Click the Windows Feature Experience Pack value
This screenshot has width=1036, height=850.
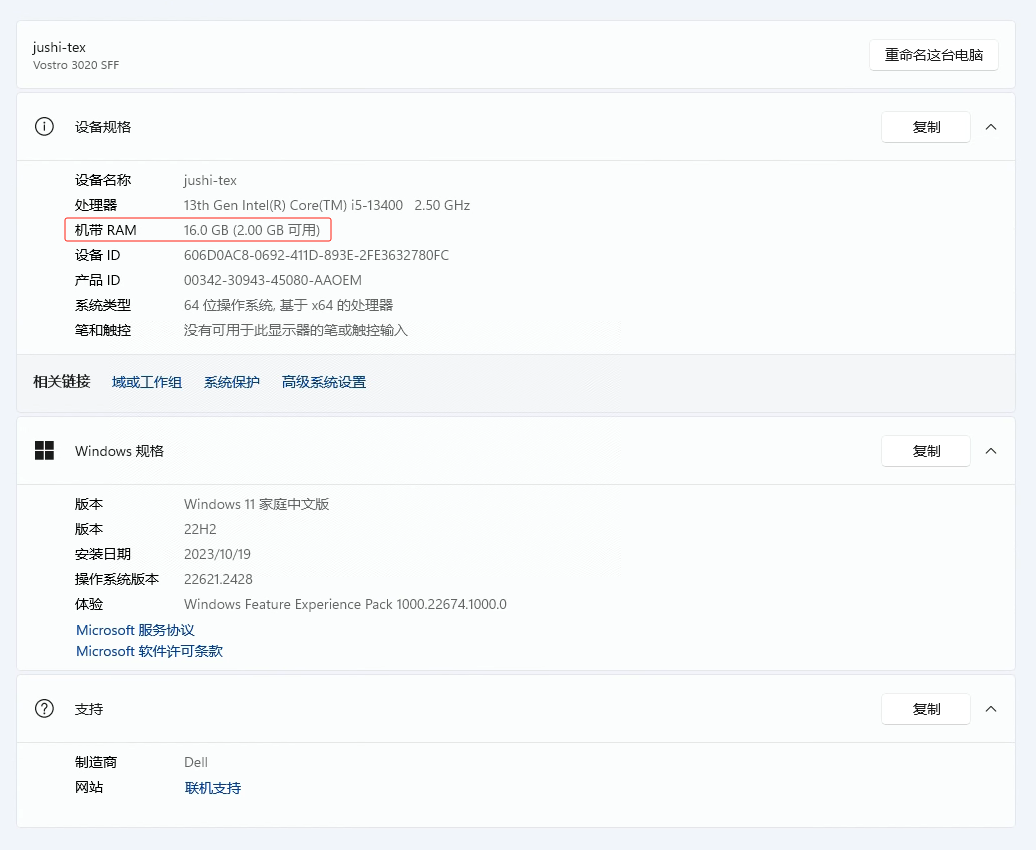pyautogui.click(x=346, y=604)
